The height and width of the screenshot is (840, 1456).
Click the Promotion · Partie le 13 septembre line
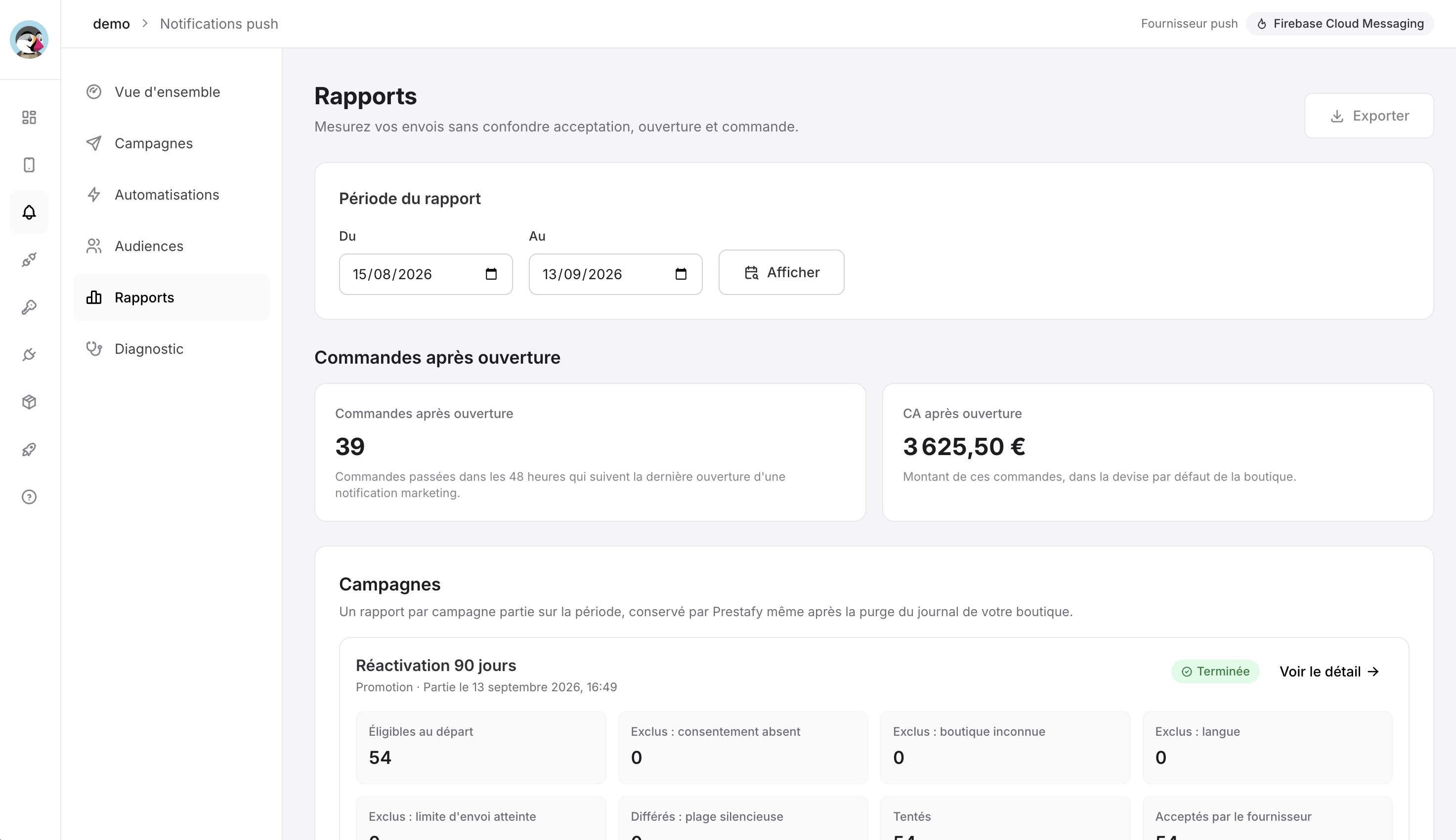click(x=486, y=687)
